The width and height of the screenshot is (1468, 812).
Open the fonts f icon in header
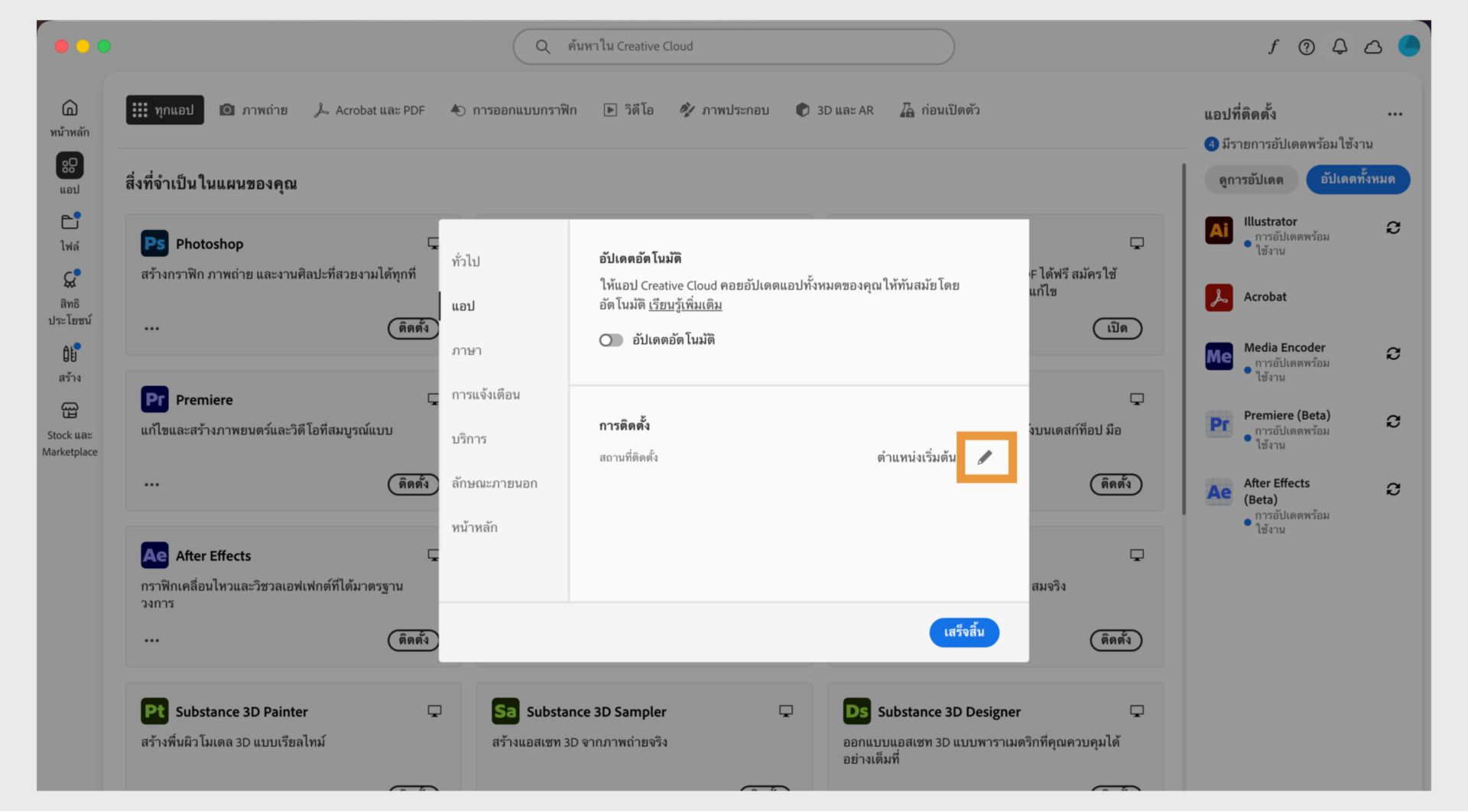click(x=1273, y=47)
